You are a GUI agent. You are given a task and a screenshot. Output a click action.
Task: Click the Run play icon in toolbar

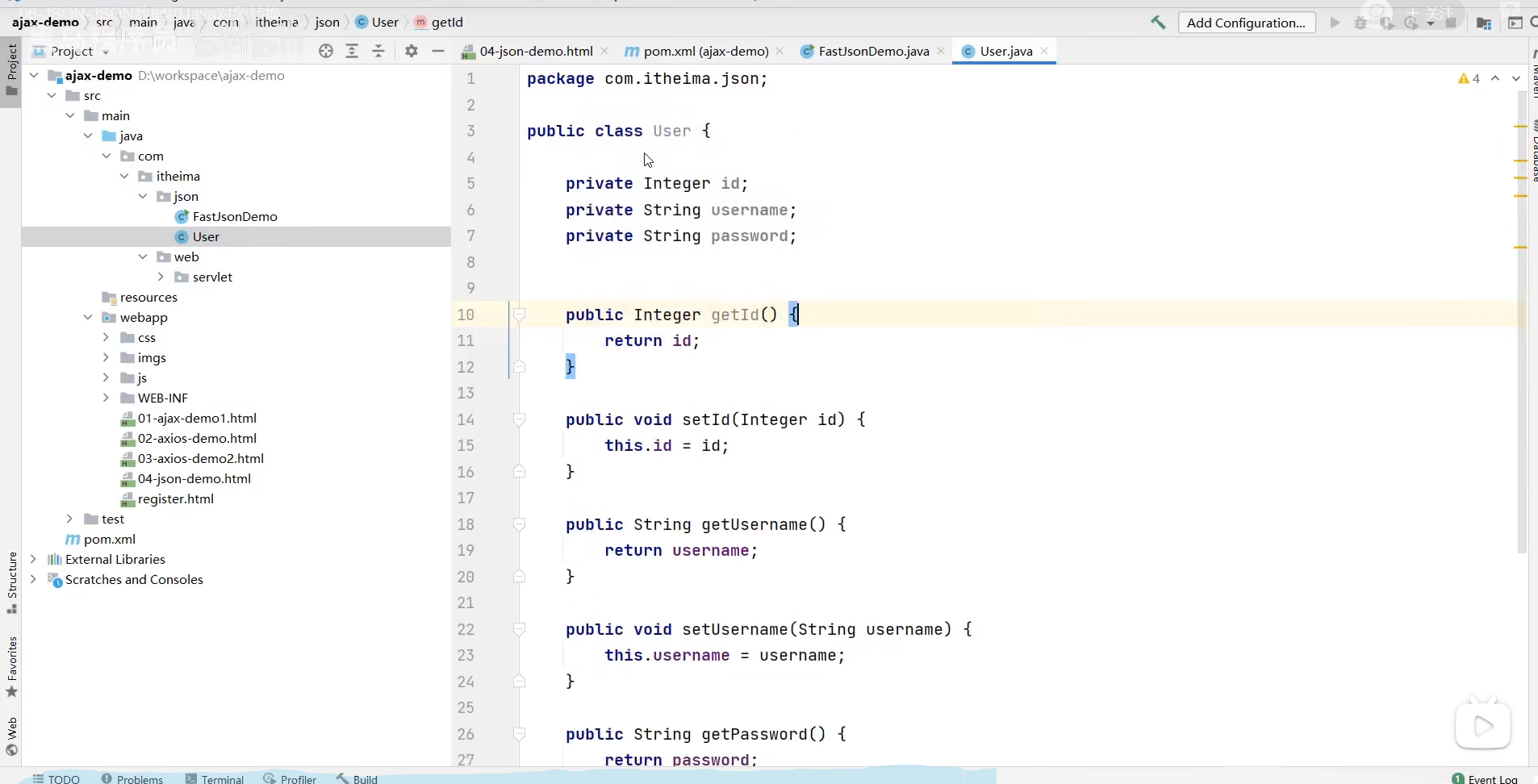pyautogui.click(x=1335, y=23)
